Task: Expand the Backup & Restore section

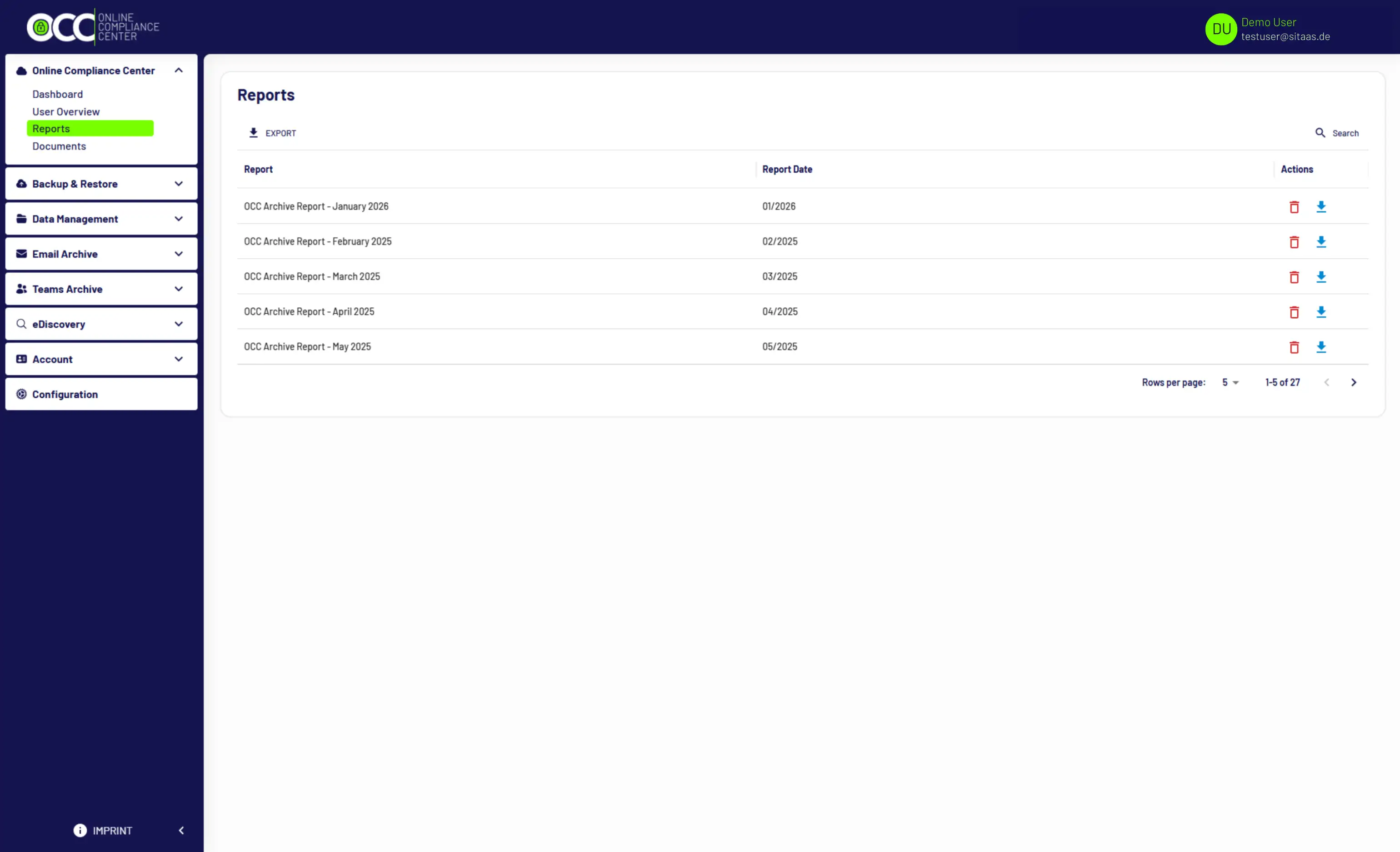Action: click(x=101, y=184)
